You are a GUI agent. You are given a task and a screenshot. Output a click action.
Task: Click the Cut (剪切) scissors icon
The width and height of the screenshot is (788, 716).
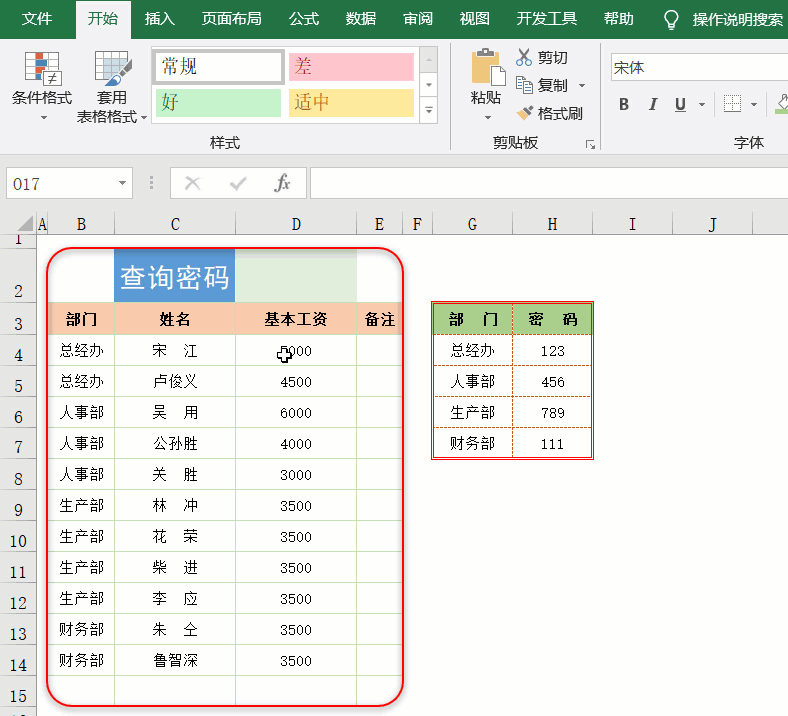[x=524, y=57]
